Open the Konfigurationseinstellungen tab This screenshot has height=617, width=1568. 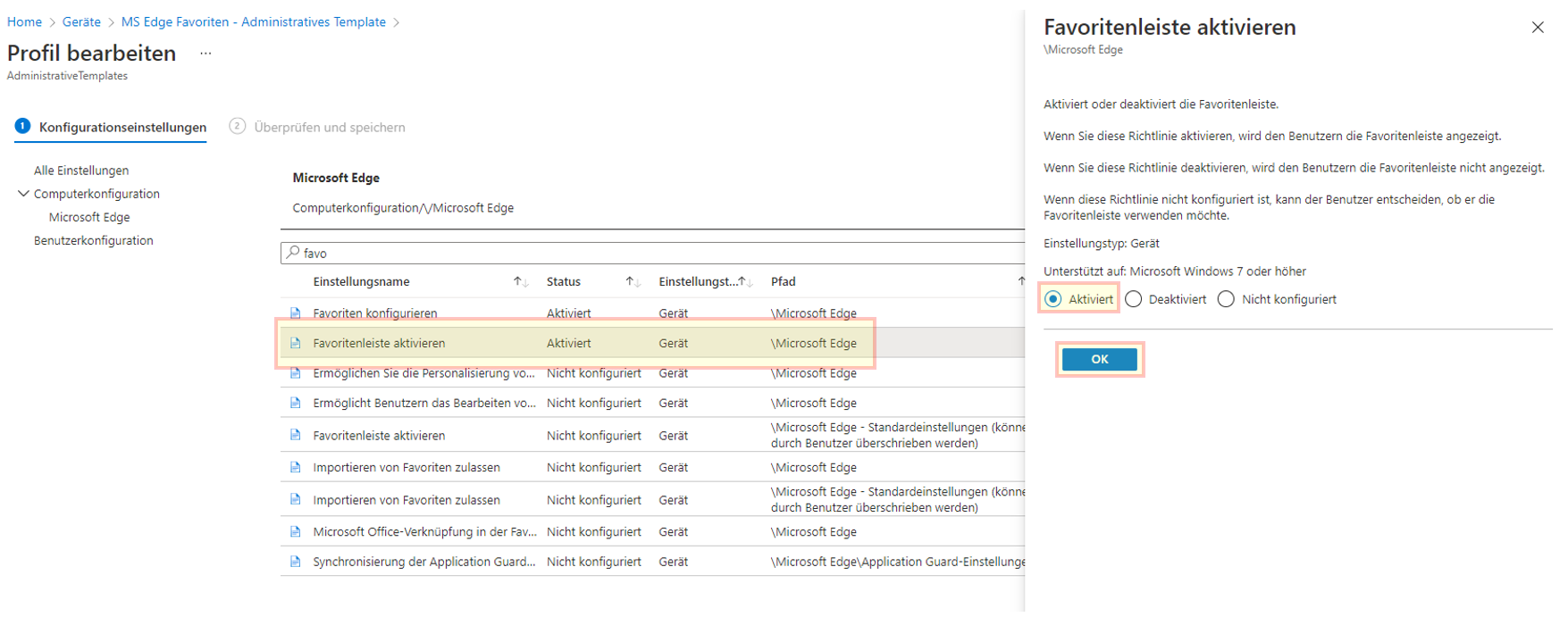tap(122, 127)
